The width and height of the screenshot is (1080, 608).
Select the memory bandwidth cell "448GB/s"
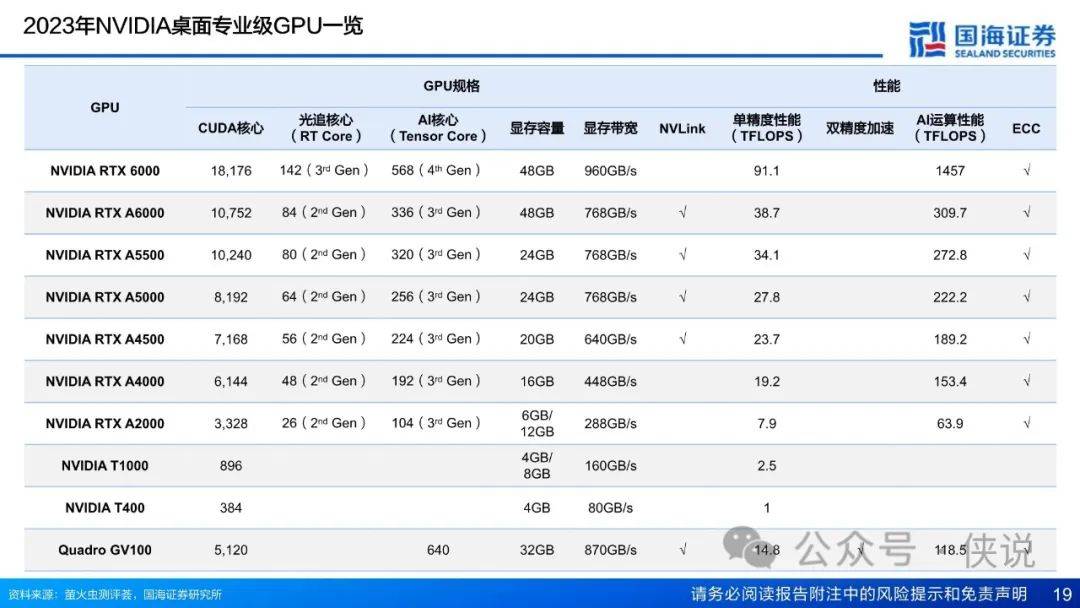tap(610, 381)
